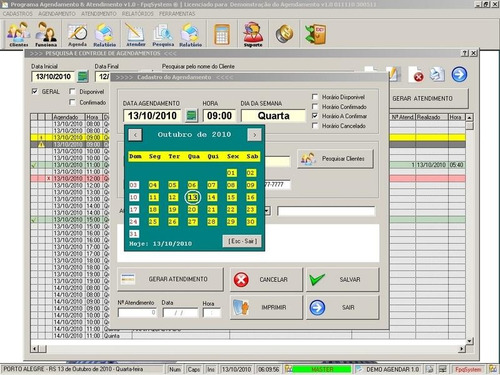Image resolution: width=500 pixels, height=375 pixels.
Task: Click the first Relatório icon beside Agenda
Action: click(104, 34)
